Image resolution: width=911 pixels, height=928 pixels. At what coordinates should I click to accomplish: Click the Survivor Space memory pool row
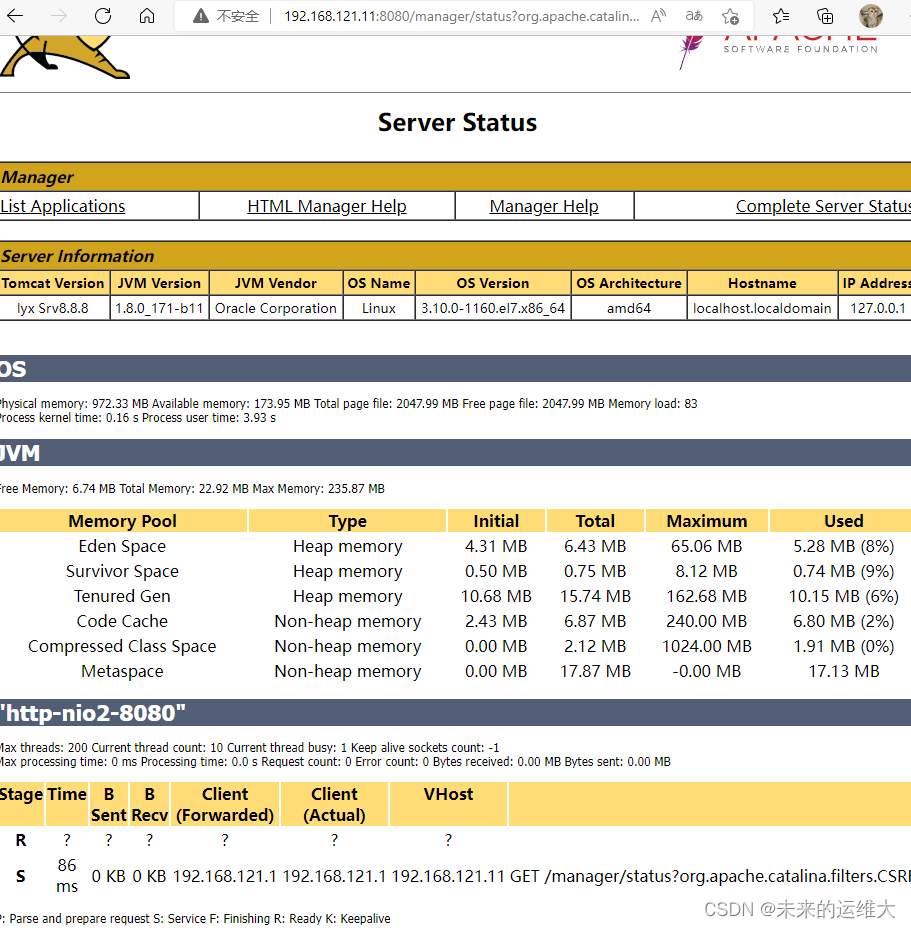pos(455,571)
